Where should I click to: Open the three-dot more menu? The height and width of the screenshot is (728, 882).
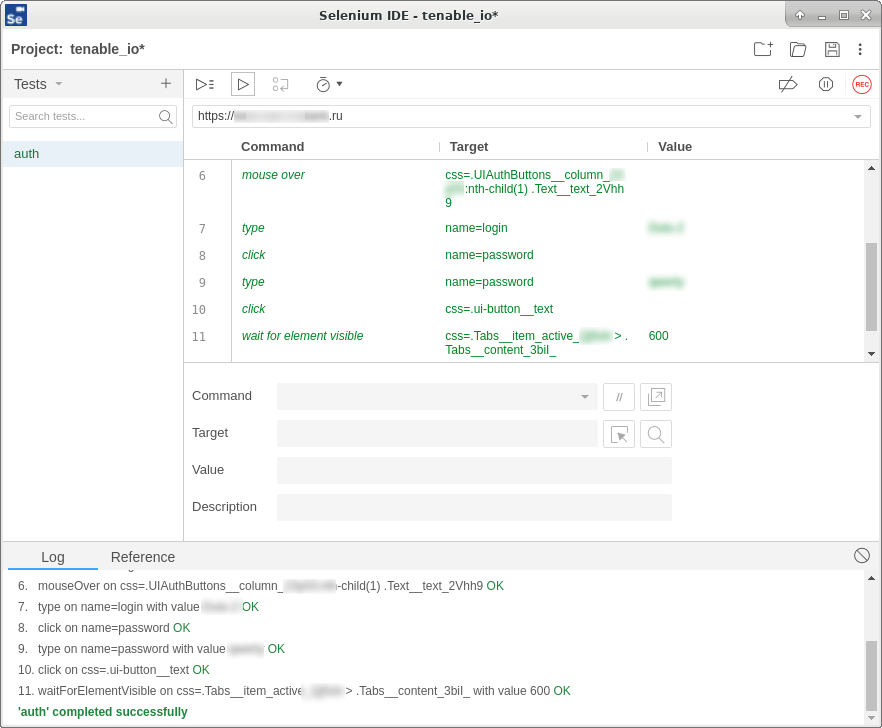pos(860,50)
